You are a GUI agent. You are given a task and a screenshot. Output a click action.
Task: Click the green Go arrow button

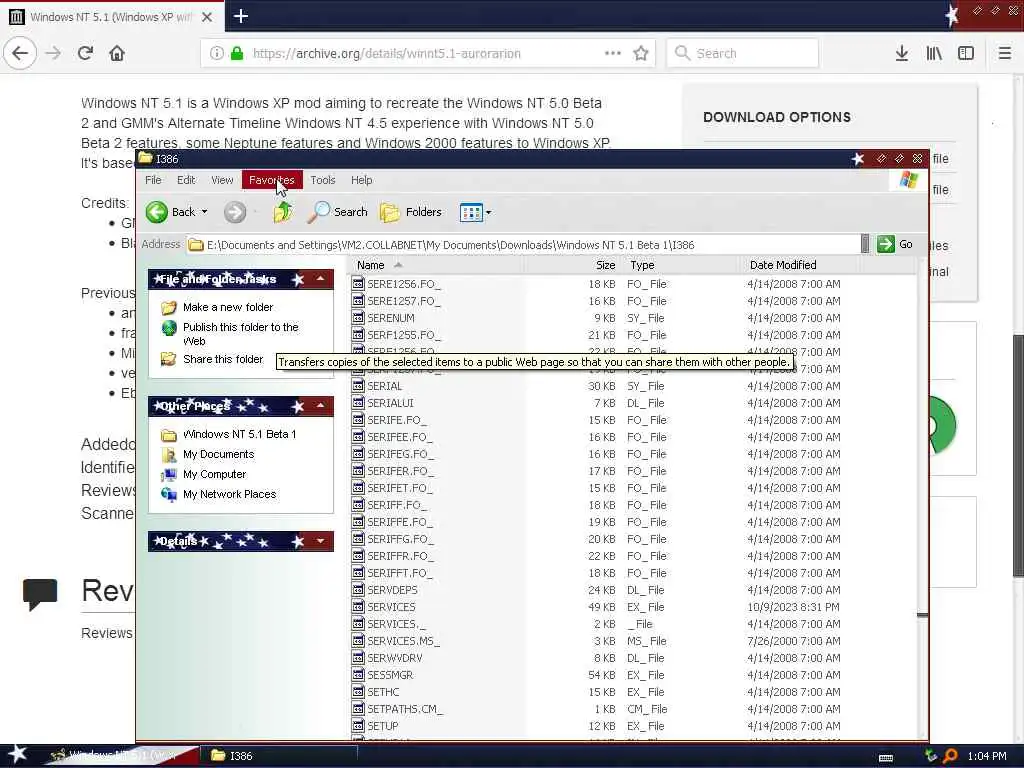coord(886,244)
